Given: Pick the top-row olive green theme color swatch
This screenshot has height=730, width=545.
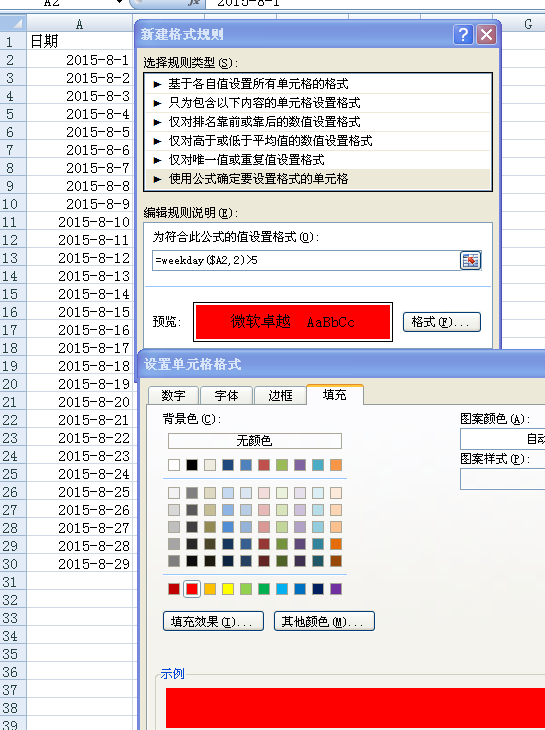Looking at the screenshot, I should (x=282, y=465).
